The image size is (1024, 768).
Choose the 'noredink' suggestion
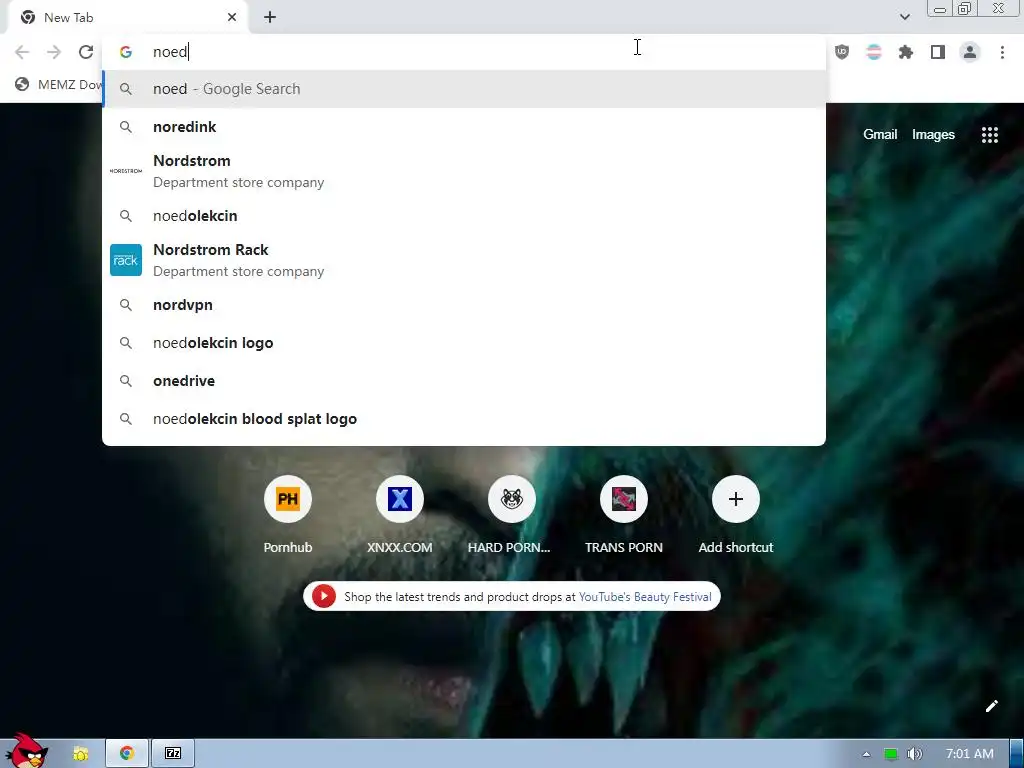464,127
